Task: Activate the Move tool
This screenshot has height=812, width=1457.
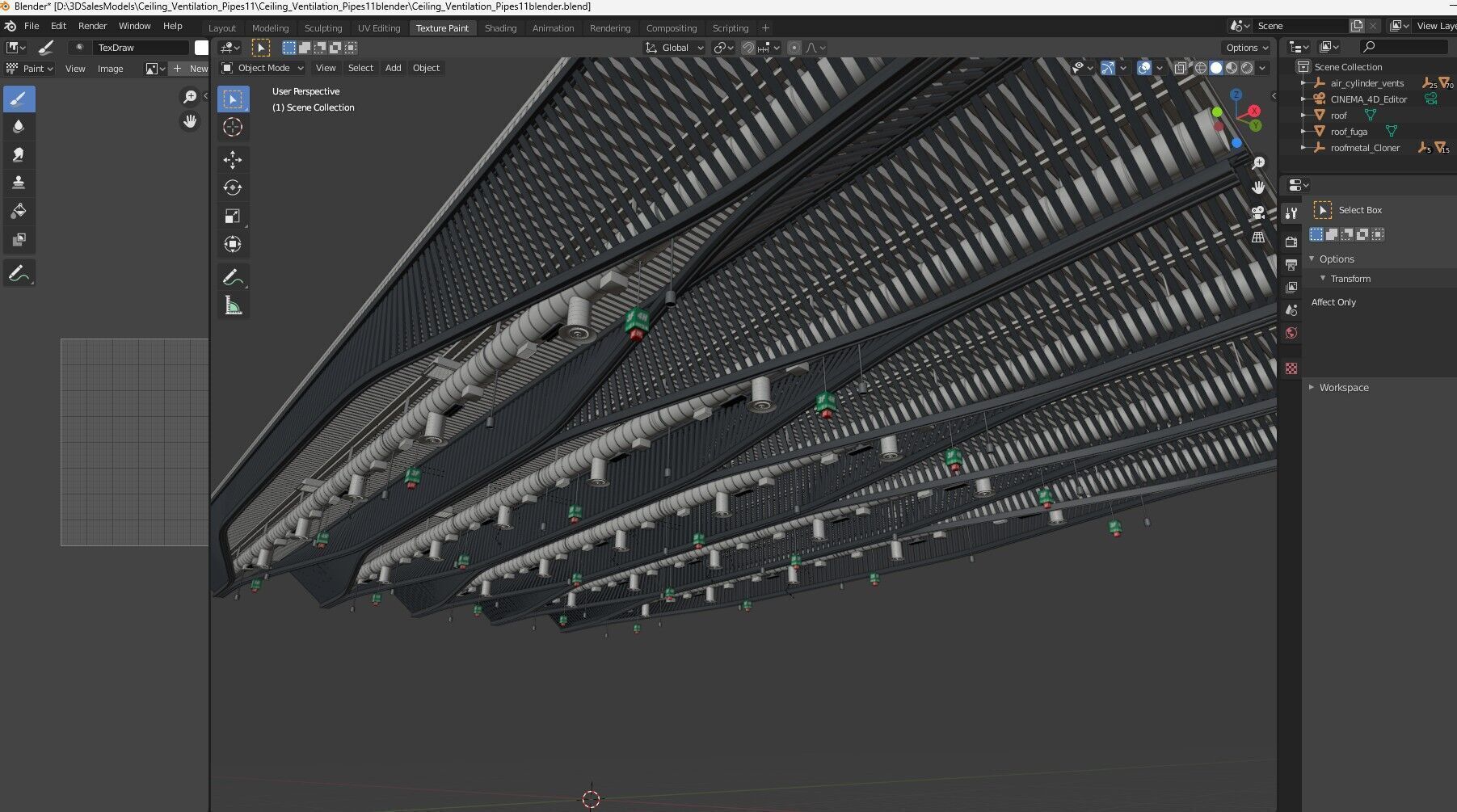Action: (x=233, y=160)
